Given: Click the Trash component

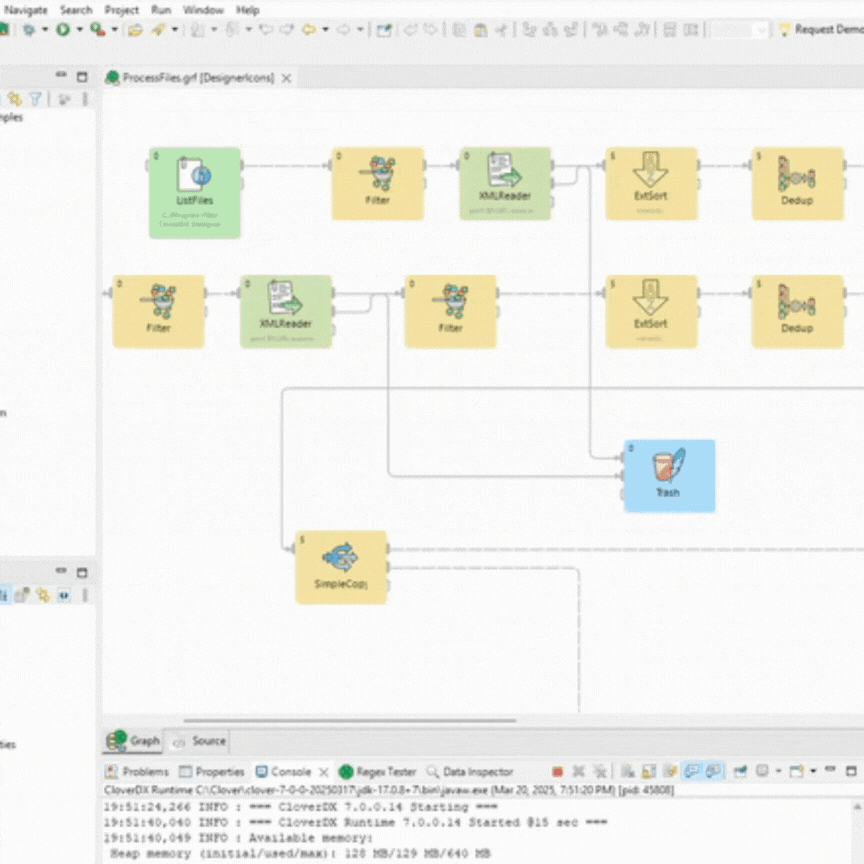Looking at the screenshot, I should coord(669,475).
